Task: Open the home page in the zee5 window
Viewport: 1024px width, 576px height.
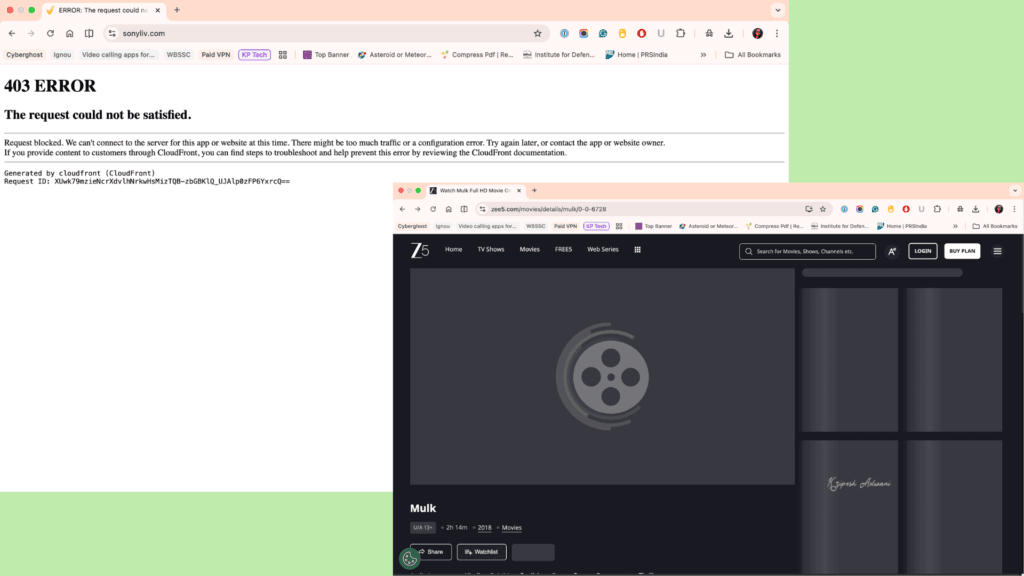Action: tap(449, 209)
